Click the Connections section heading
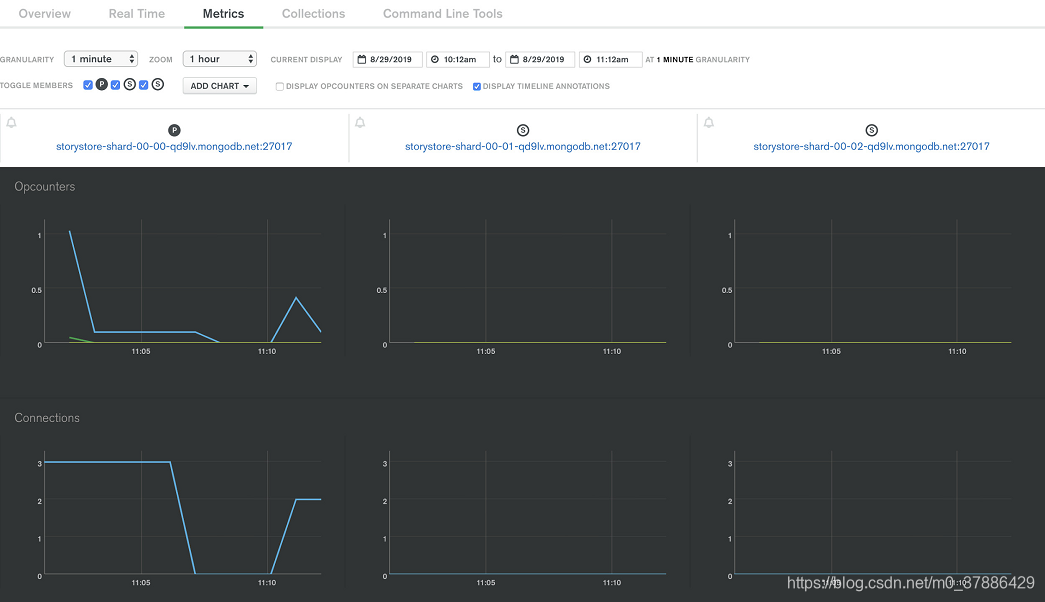 [x=47, y=418]
